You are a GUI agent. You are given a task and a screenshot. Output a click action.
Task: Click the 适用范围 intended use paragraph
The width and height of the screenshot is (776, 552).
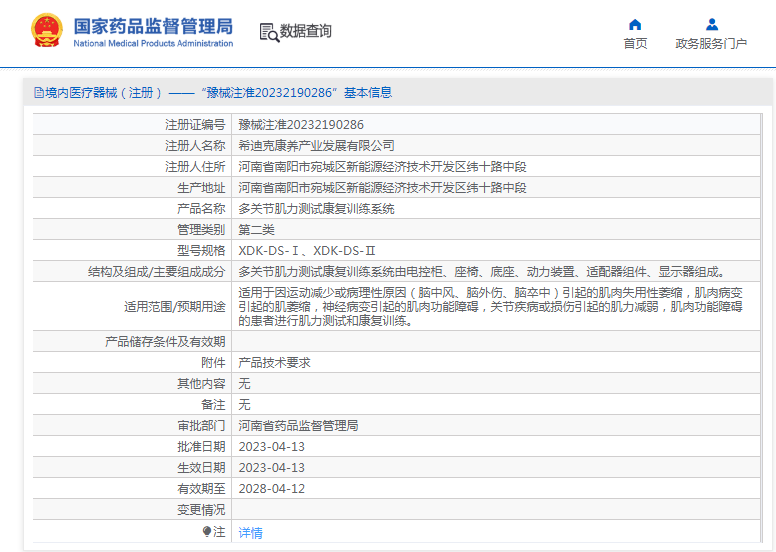pos(490,306)
